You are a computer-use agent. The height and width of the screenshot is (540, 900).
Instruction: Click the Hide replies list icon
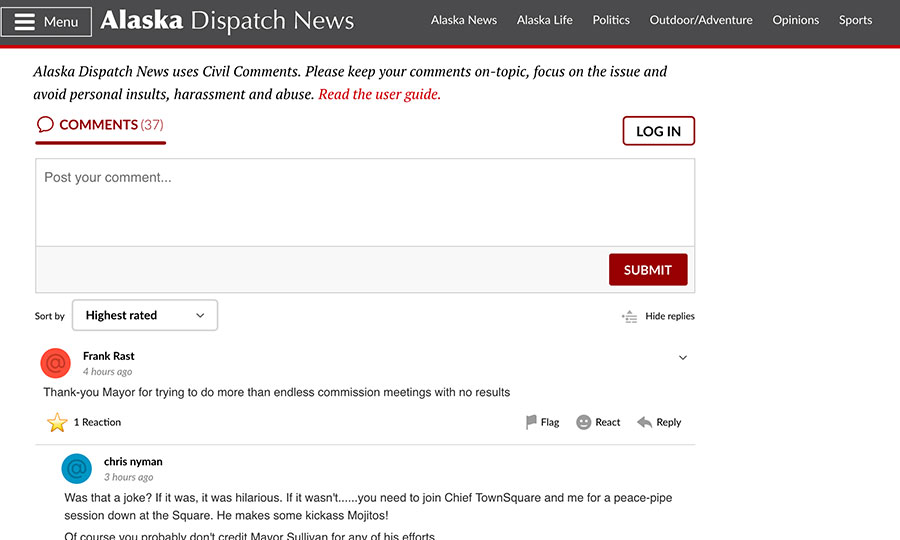coord(630,317)
